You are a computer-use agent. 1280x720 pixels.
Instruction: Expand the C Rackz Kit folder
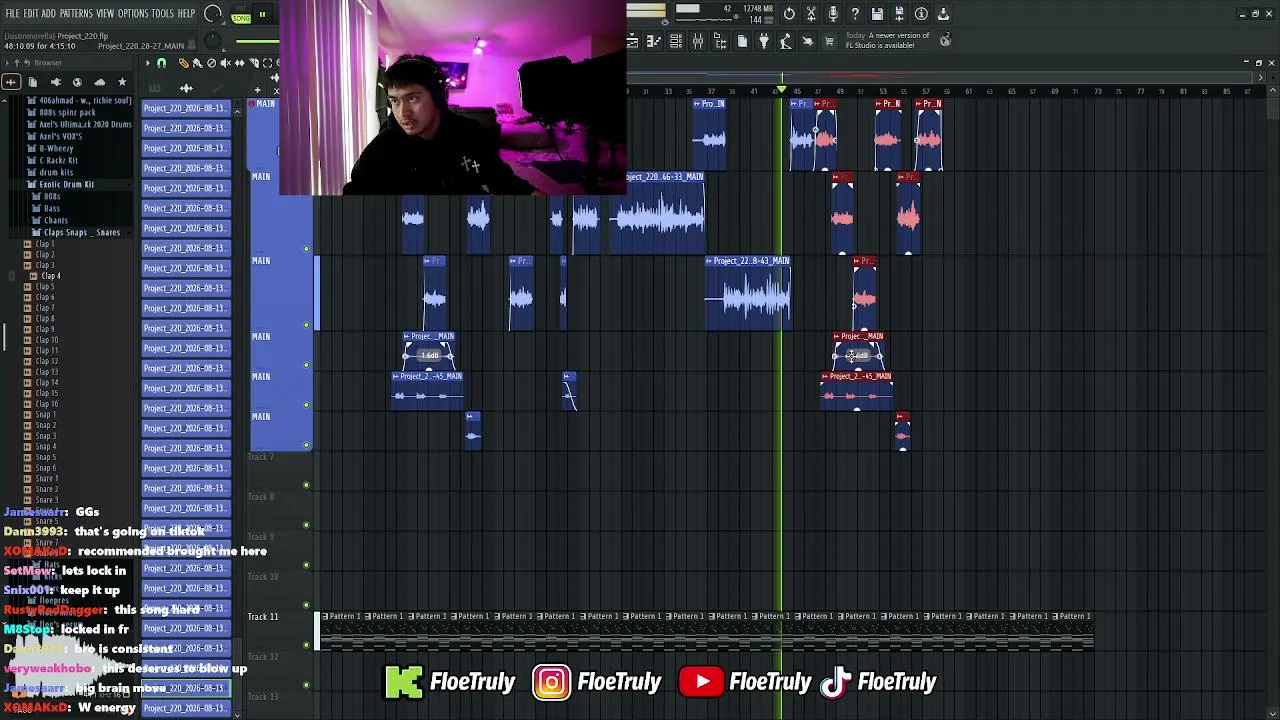tap(58, 160)
